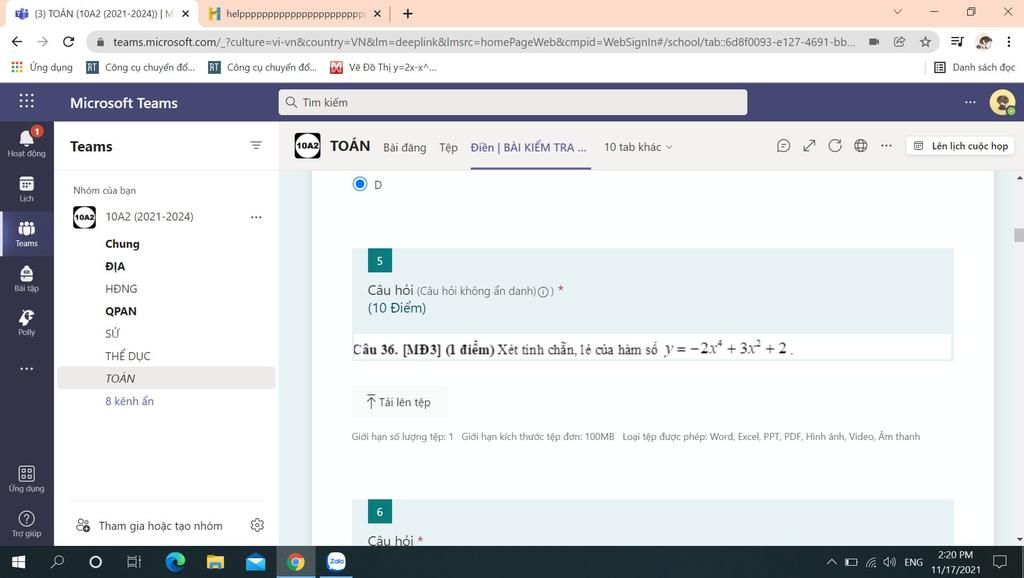Switch to Bài đăng tab

(x=404, y=148)
